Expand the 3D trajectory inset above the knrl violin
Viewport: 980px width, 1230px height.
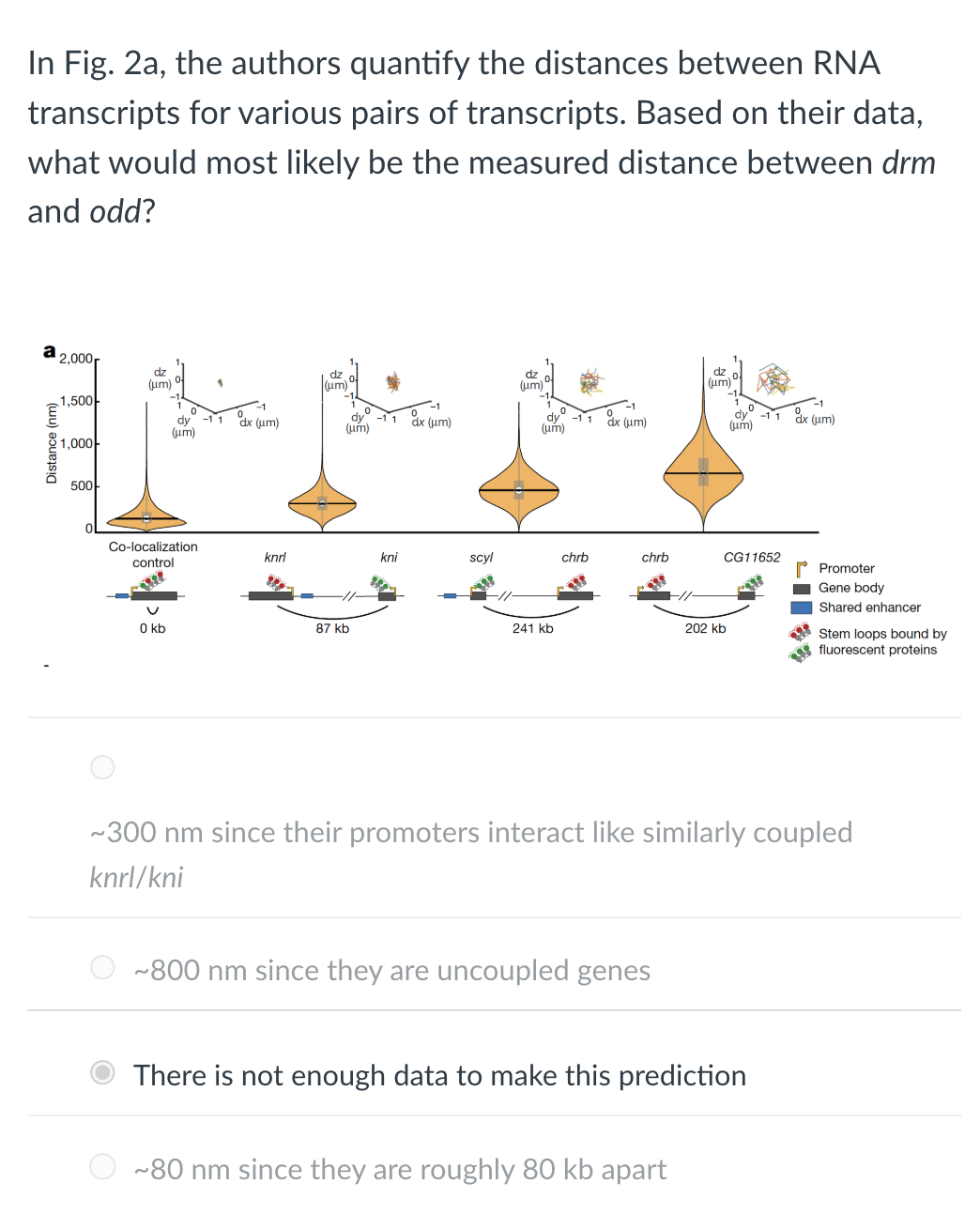point(391,382)
